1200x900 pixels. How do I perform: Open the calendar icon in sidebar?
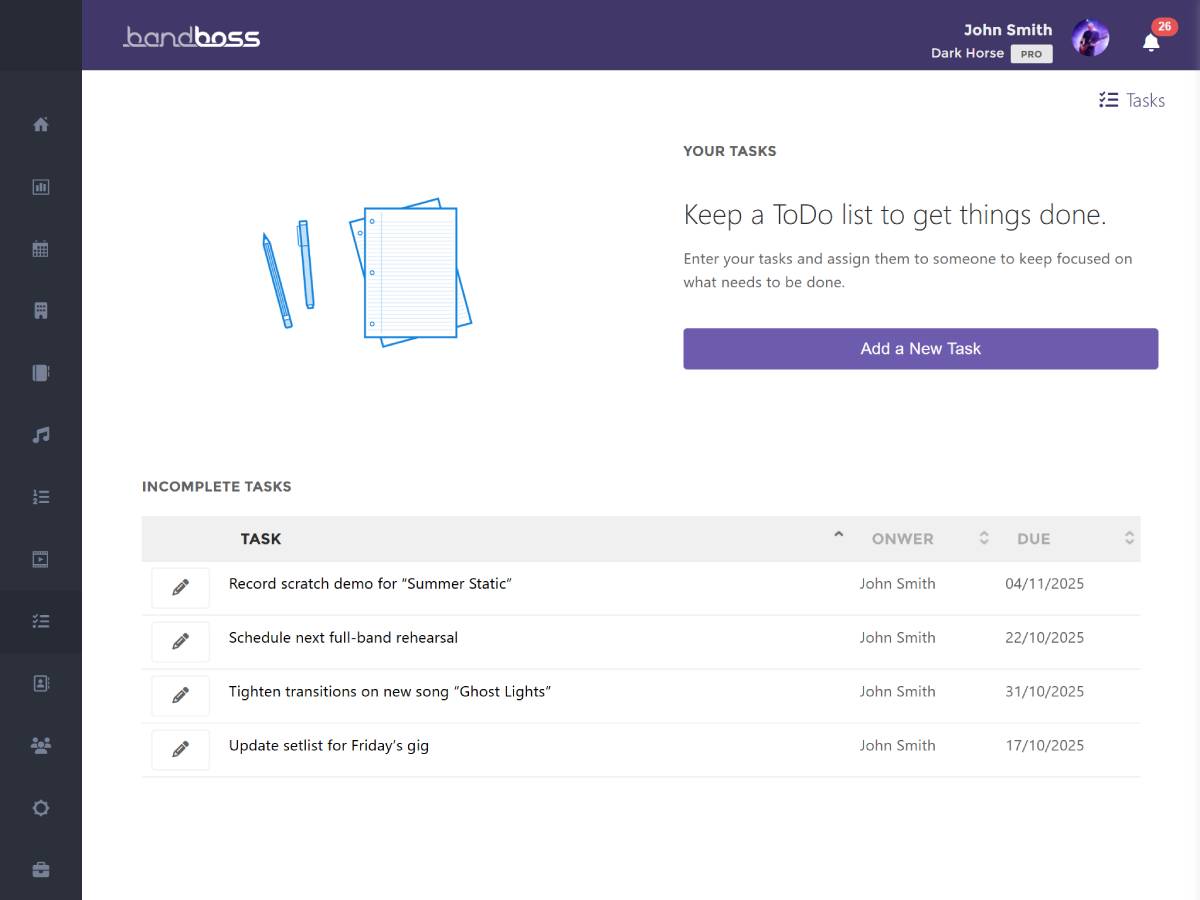41,249
